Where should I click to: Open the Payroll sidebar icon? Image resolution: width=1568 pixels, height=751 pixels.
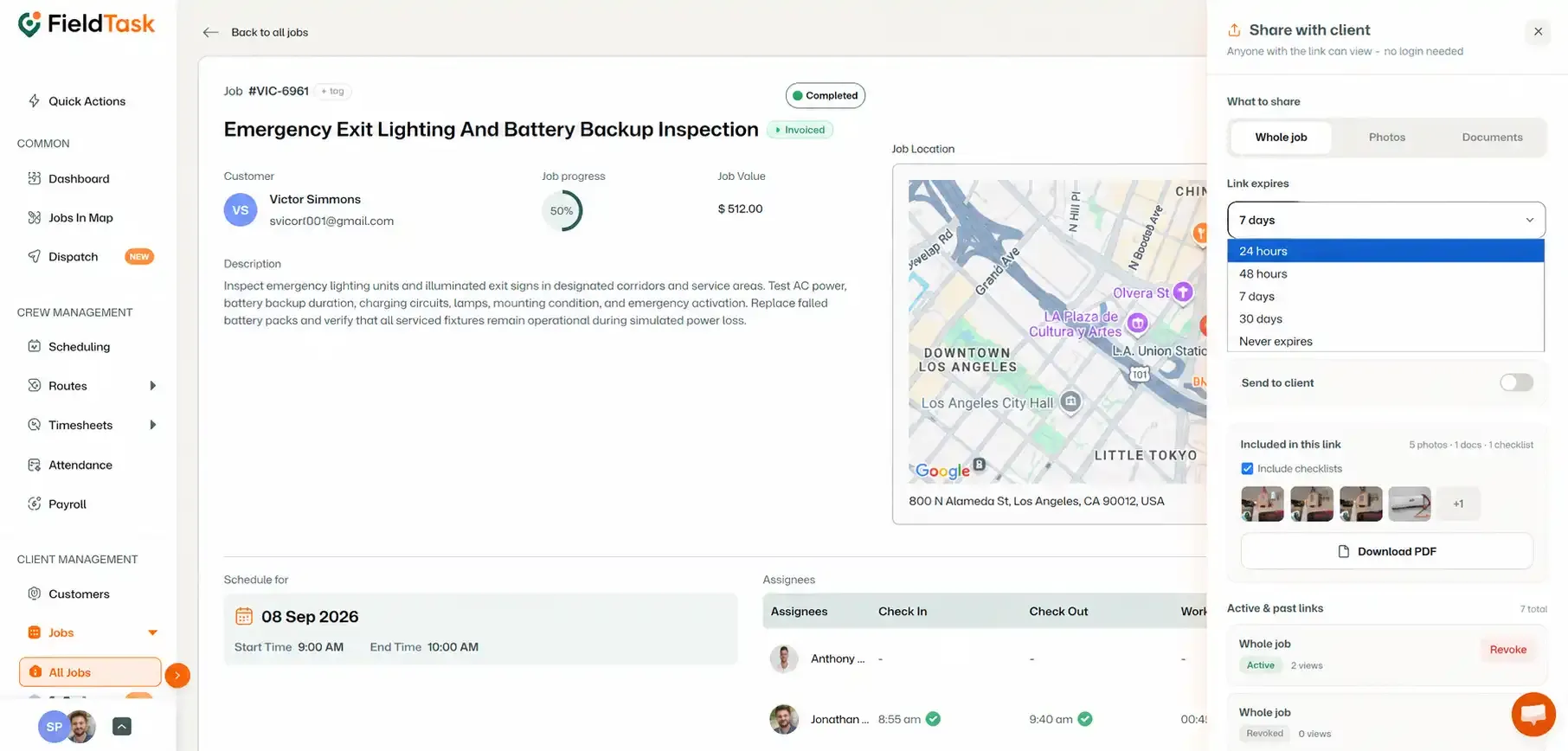pos(35,504)
